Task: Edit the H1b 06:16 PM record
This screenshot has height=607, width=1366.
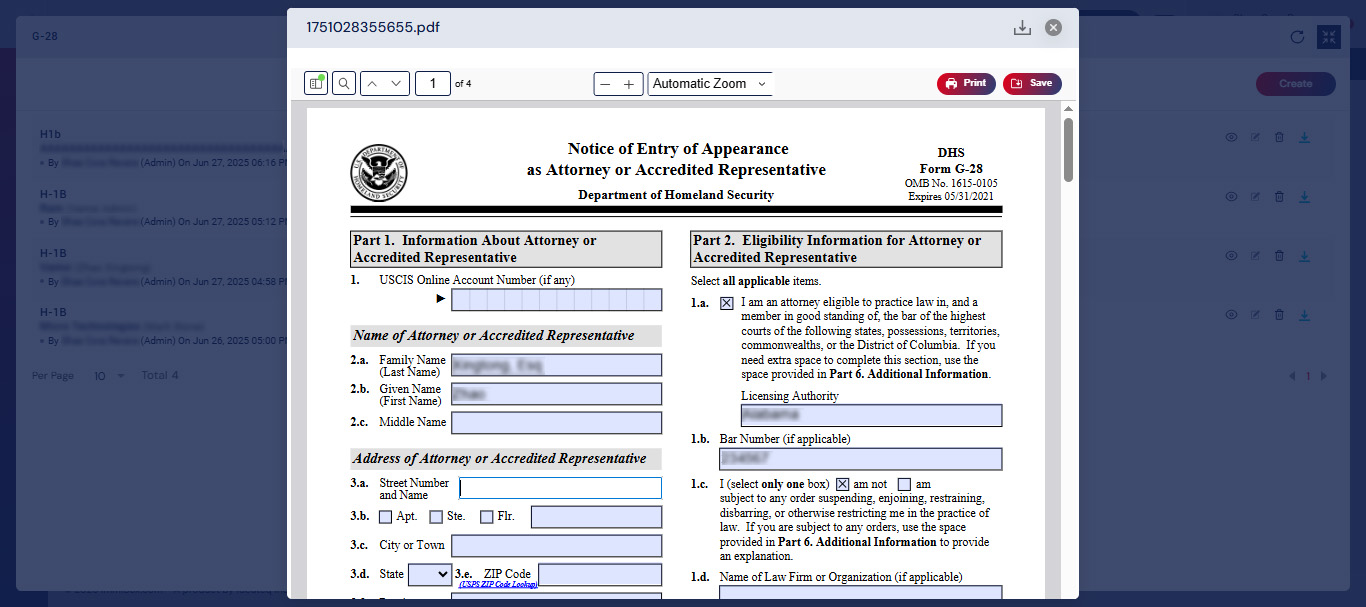Action: coord(1256,137)
